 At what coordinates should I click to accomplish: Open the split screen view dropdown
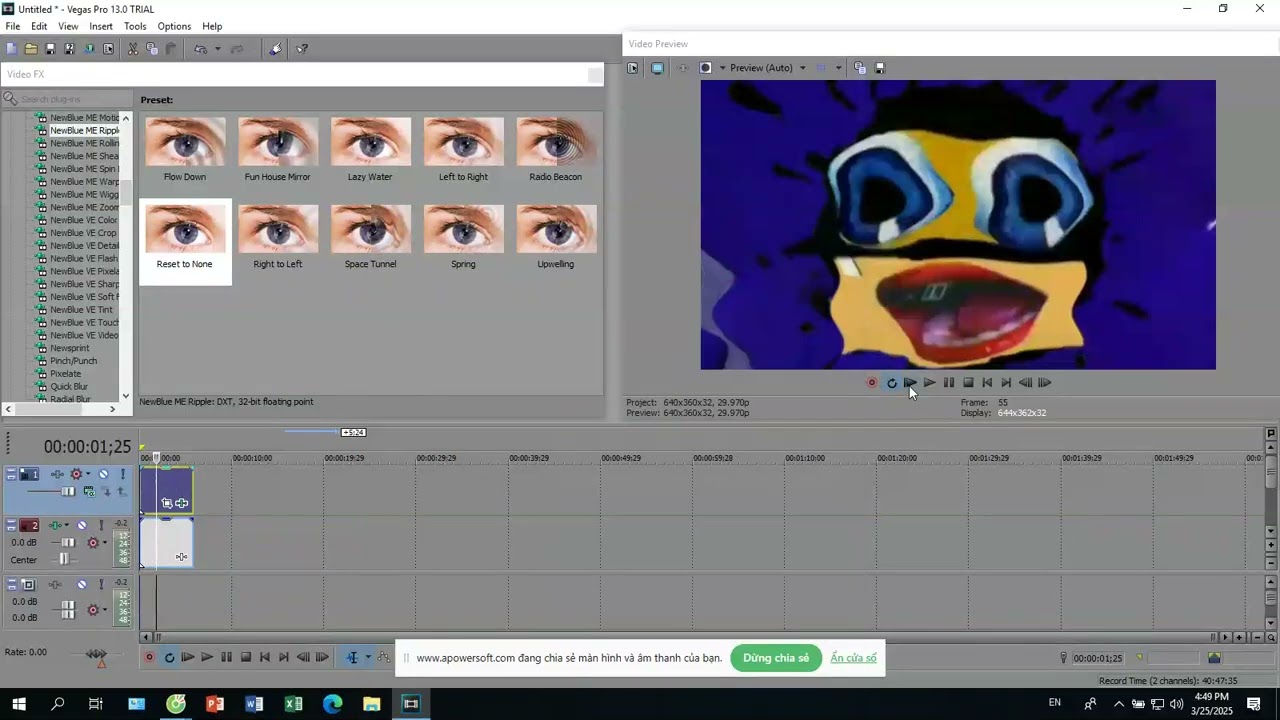(x=722, y=68)
